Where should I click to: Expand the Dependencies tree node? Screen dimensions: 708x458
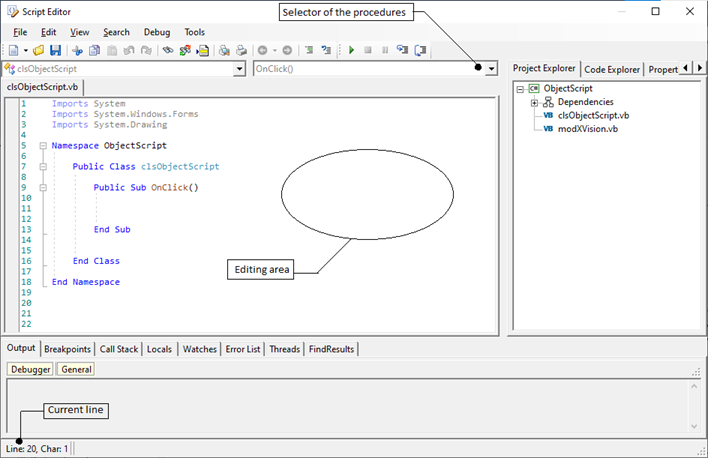pyautogui.click(x=535, y=102)
